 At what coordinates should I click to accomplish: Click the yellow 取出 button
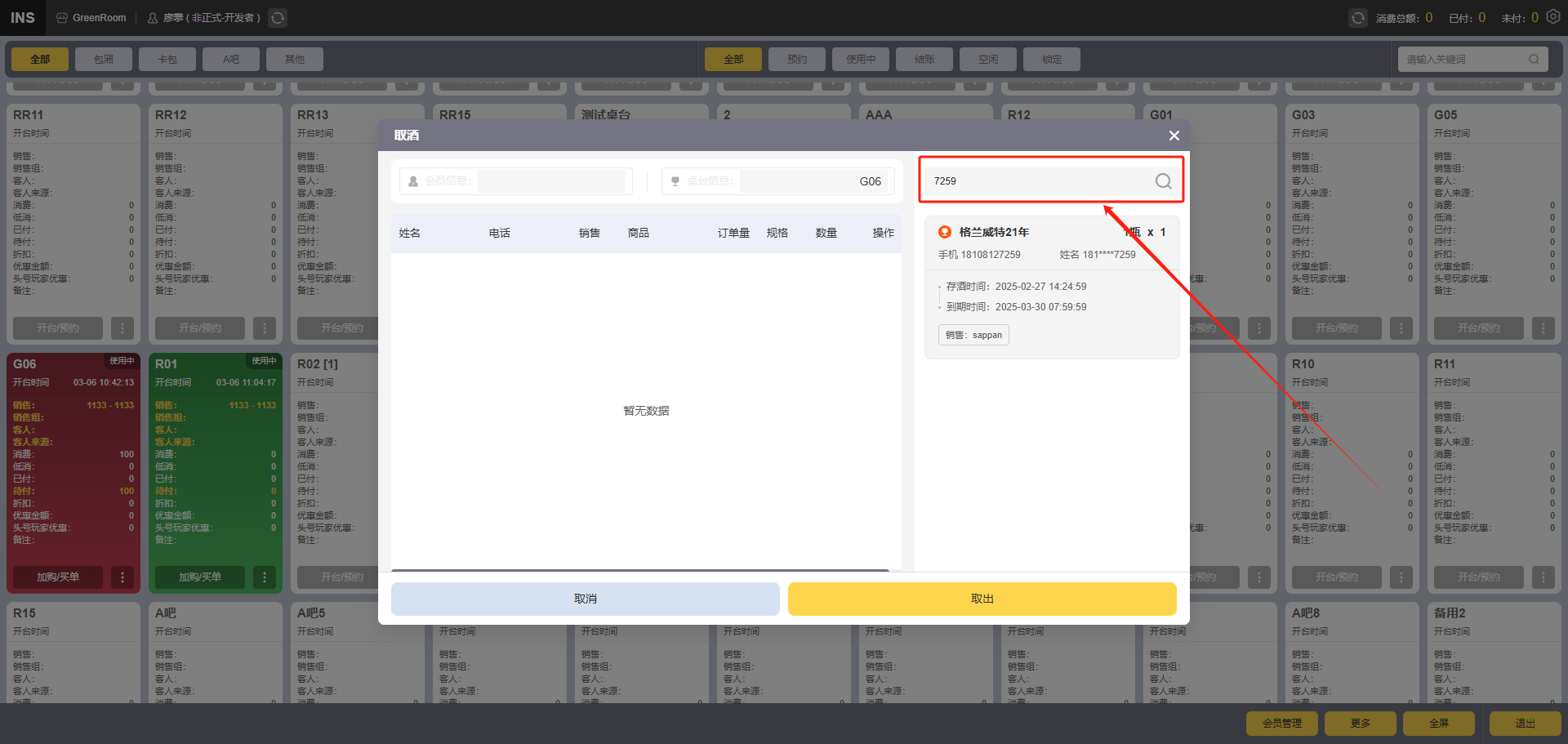[x=982, y=599]
